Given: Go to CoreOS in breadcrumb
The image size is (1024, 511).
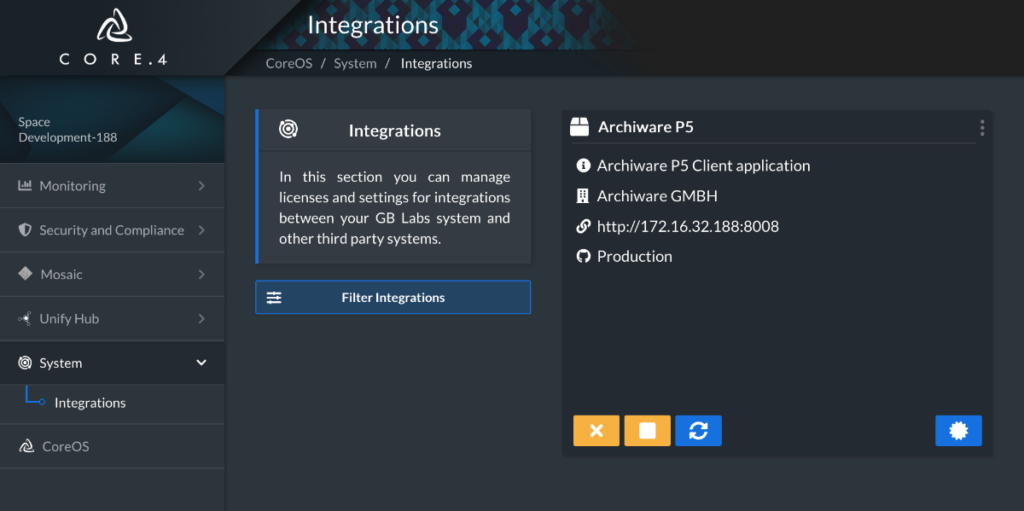Looking at the screenshot, I should pyautogui.click(x=289, y=63).
